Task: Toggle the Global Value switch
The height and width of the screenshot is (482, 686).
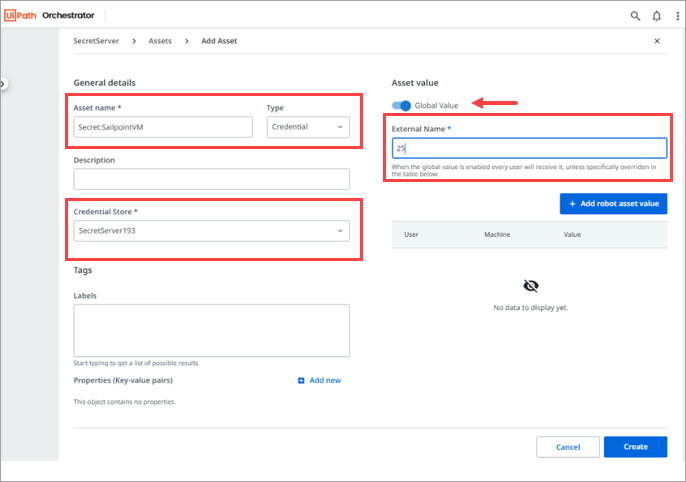Action: click(x=401, y=105)
